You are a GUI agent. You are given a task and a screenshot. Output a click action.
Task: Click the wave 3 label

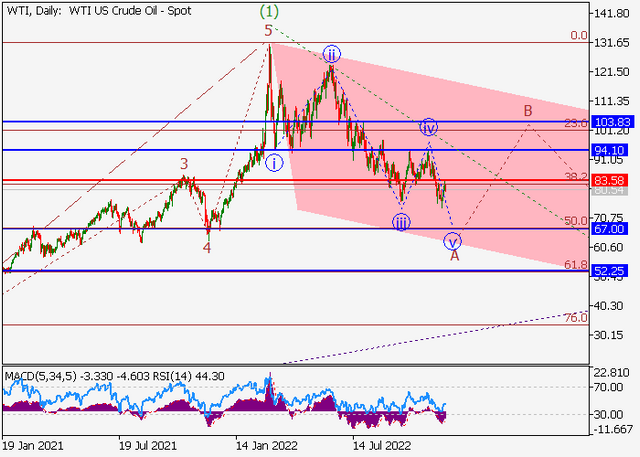pyautogui.click(x=184, y=164)
